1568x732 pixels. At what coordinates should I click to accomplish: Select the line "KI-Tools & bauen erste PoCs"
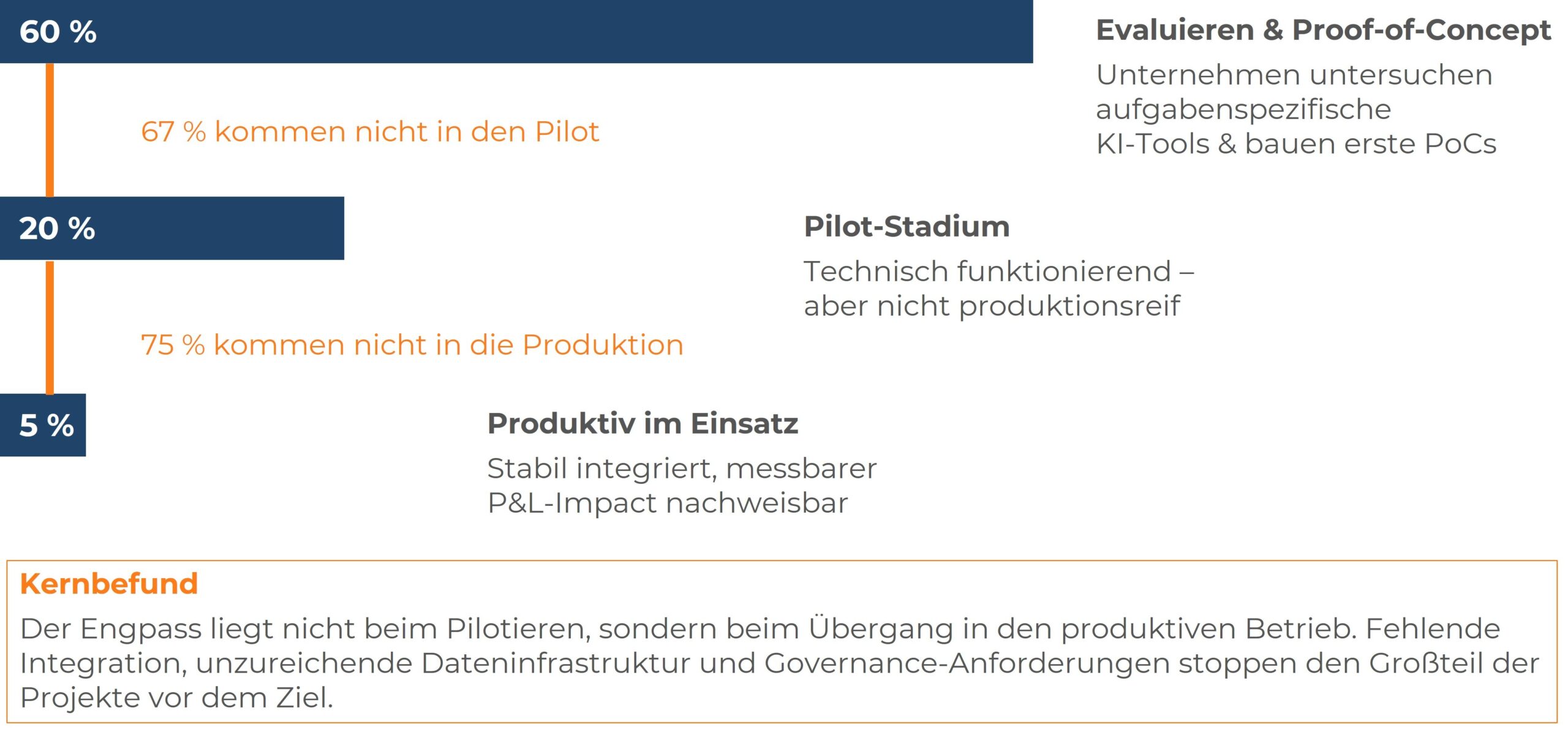pos(1295,145)
